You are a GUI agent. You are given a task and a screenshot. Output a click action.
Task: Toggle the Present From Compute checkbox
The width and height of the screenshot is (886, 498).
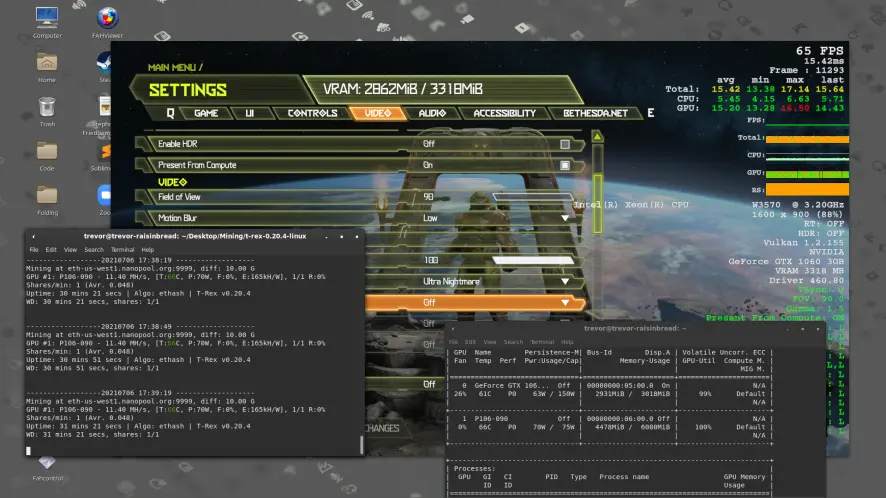pyautogui.click(x=564, y=165)
